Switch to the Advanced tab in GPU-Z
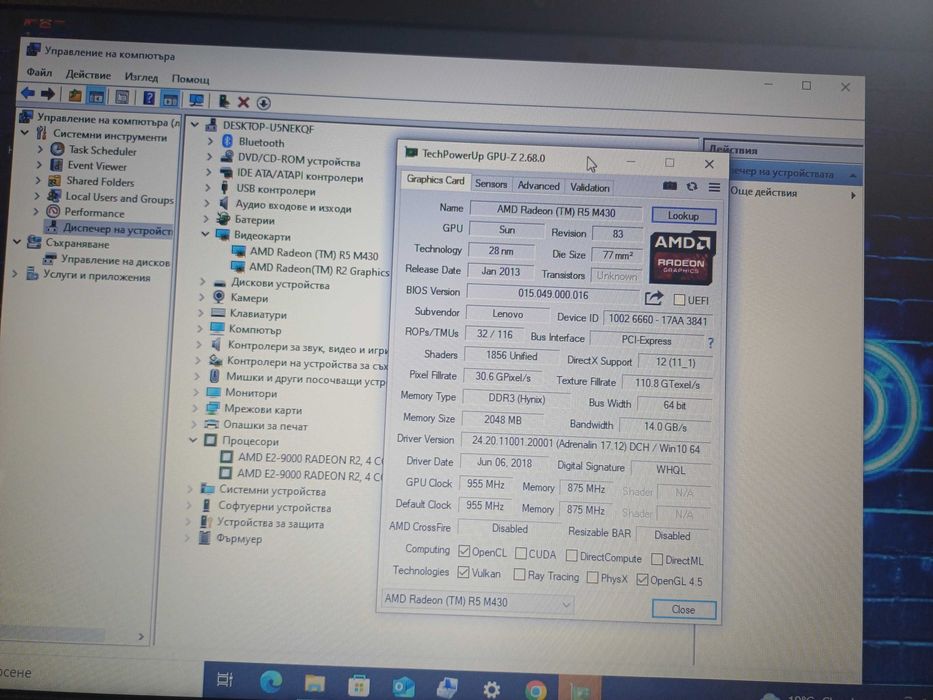Viewport: 933px width, 700px height. (x=538, y=186)
